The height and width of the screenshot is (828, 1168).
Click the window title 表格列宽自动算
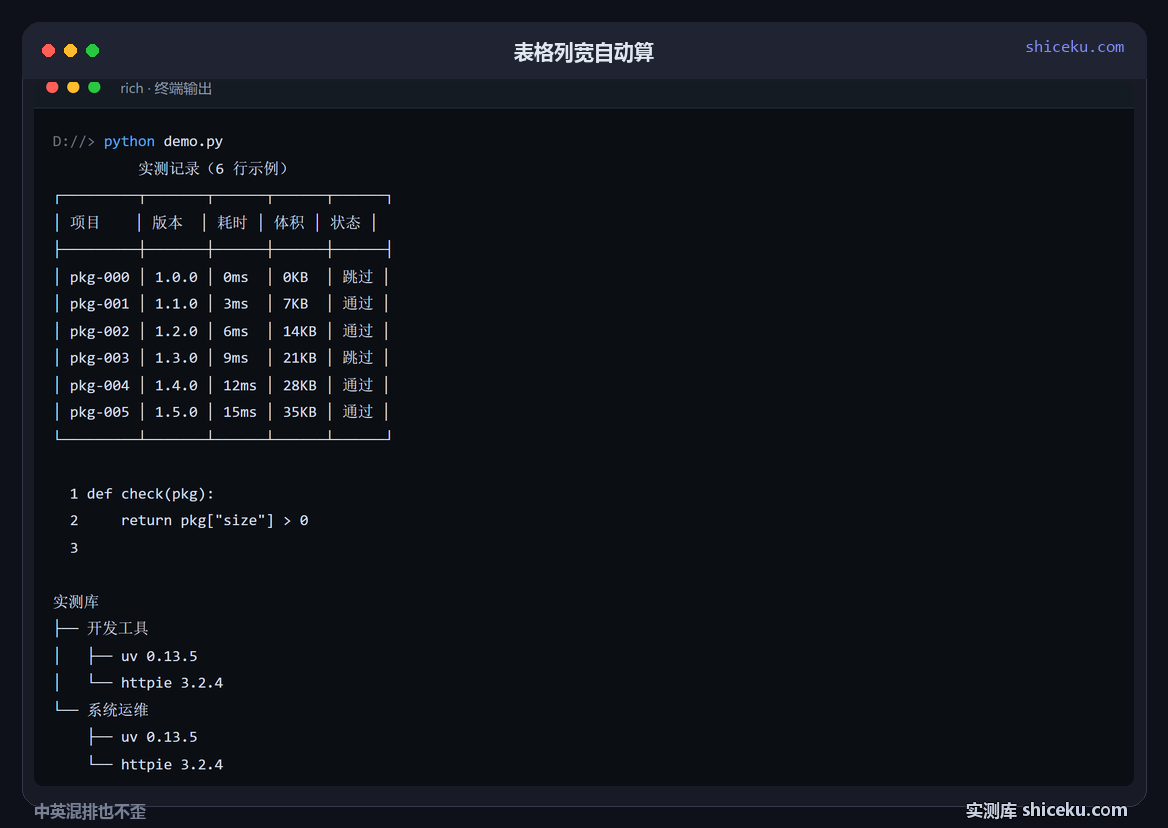click(x=584, y=52)
